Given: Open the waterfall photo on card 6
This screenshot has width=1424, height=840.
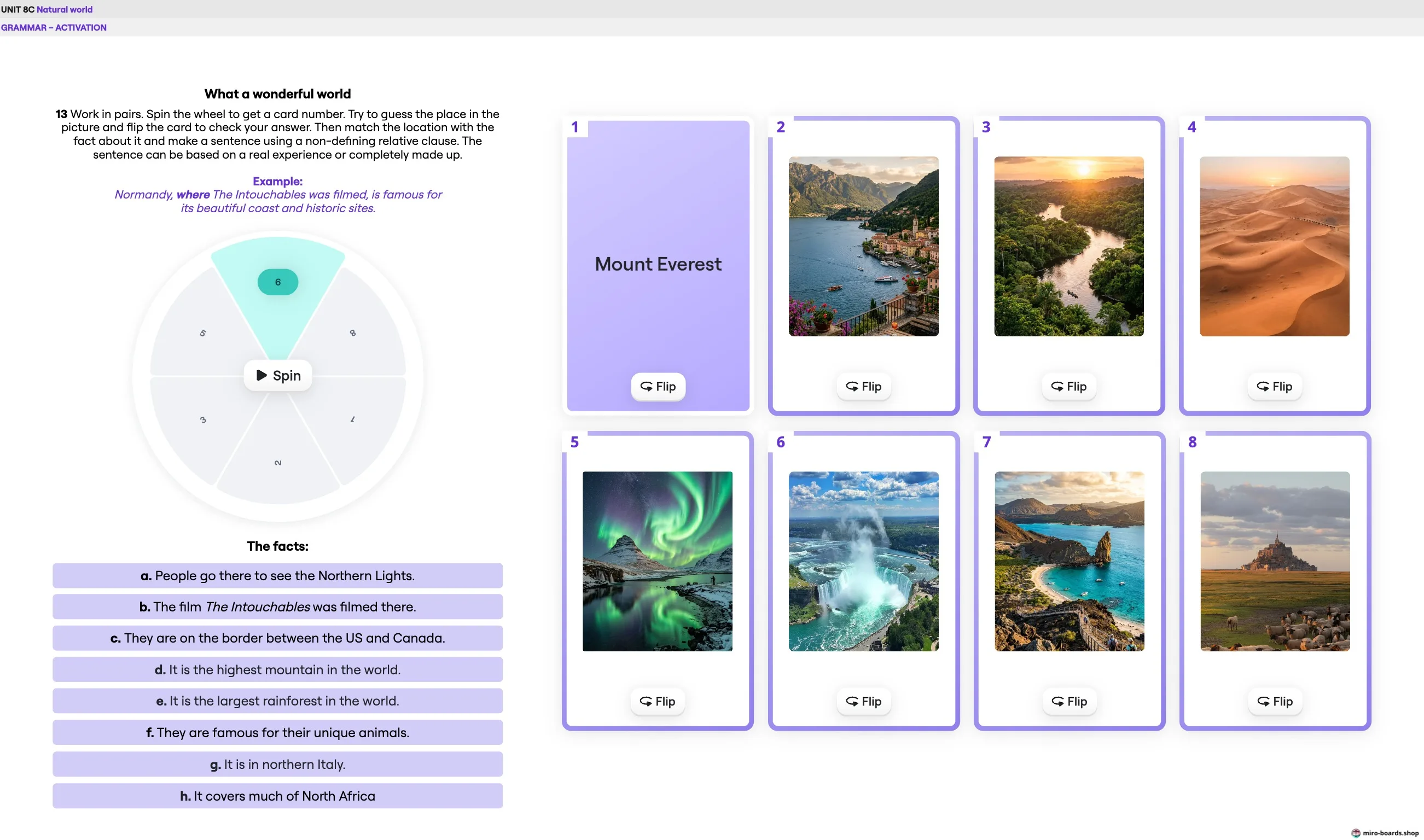Looking at the screenshot, I should pos(863,561).
